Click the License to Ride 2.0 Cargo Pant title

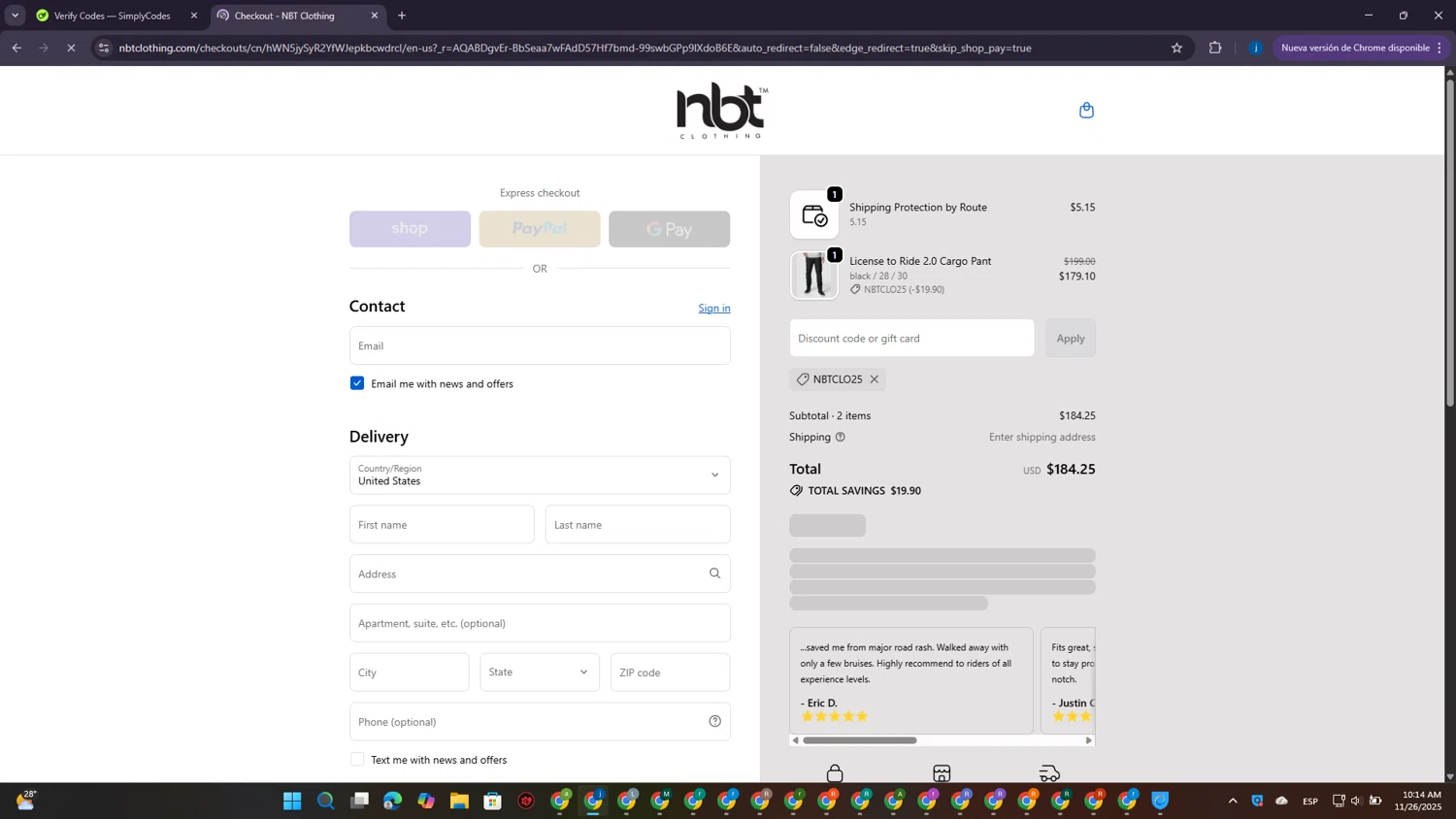(x=920, y=261)
